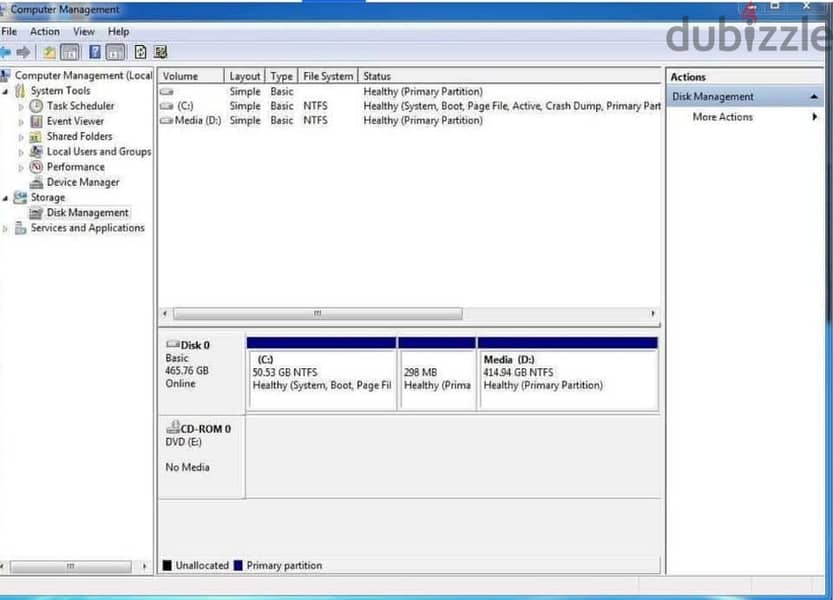The height and width of the screenshot is (600, 833).
Task: Click the drive icon of the unnamed volume row
Action: click(167, 92)
